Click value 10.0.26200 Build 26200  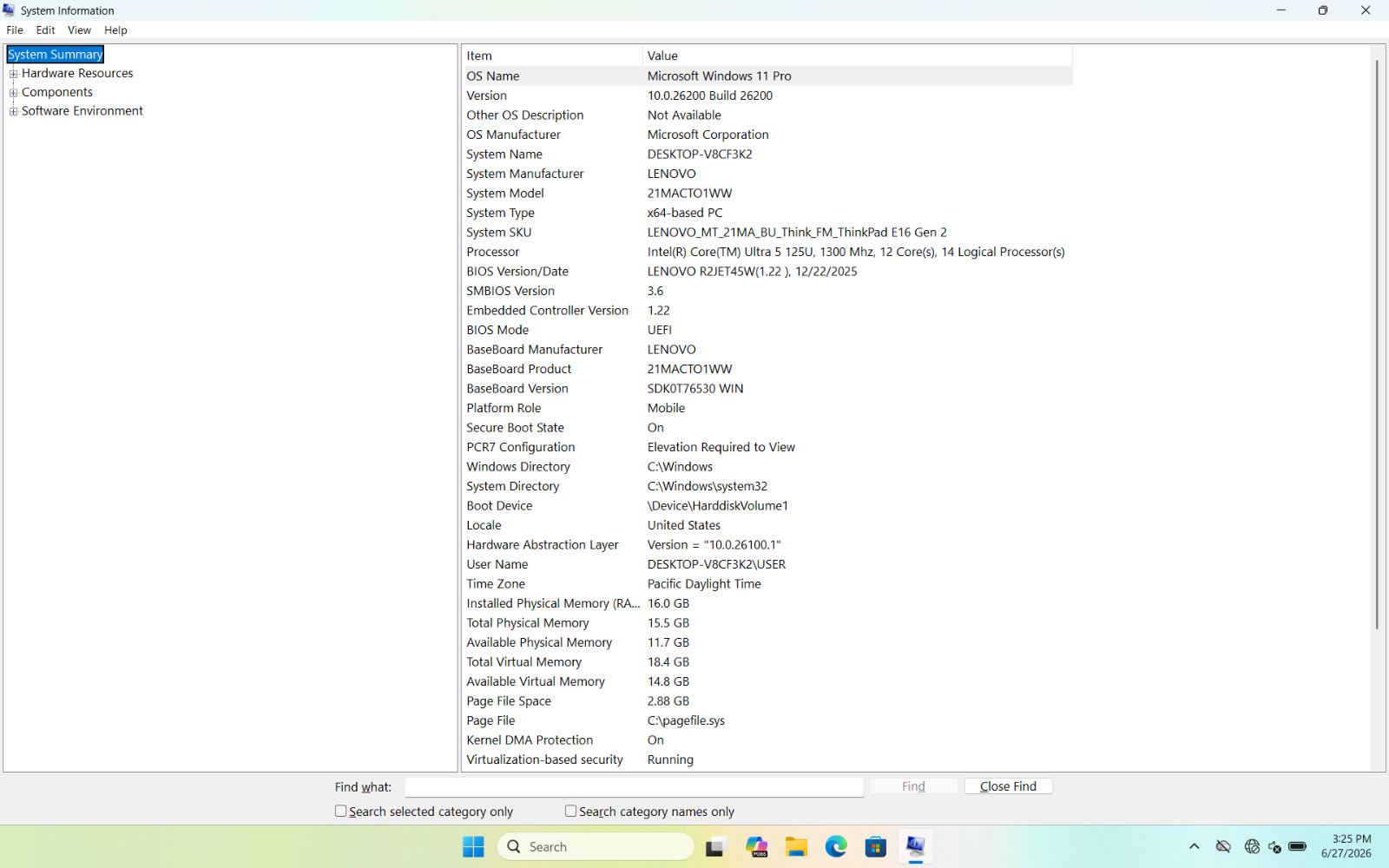coord(709,95)
